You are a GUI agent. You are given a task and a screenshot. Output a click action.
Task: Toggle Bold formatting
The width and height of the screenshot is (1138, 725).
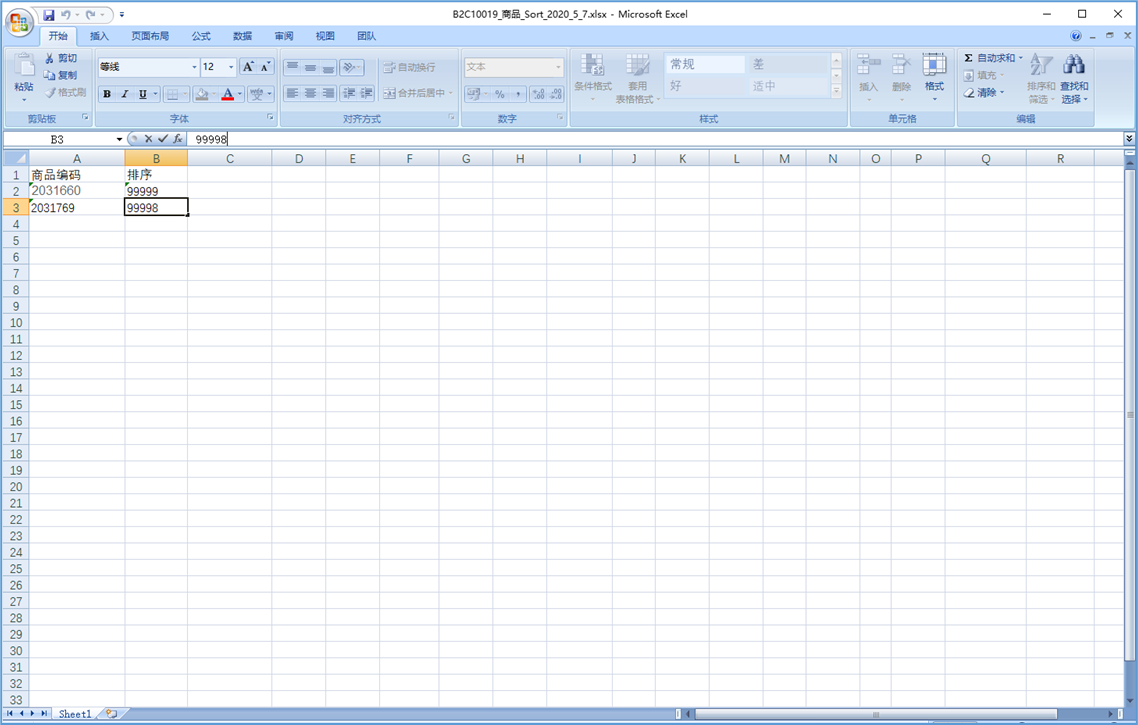[x=107, y=94]
